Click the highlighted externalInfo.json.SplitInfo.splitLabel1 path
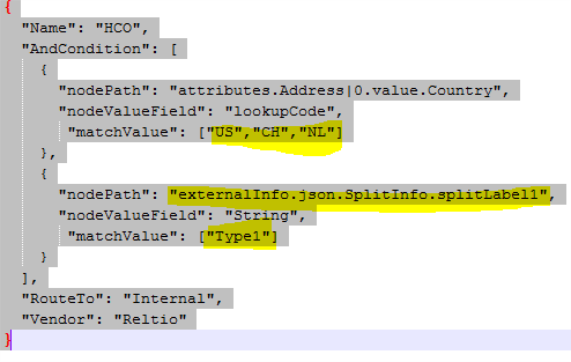Screen dimensions: 571x362 click(359, 194)
